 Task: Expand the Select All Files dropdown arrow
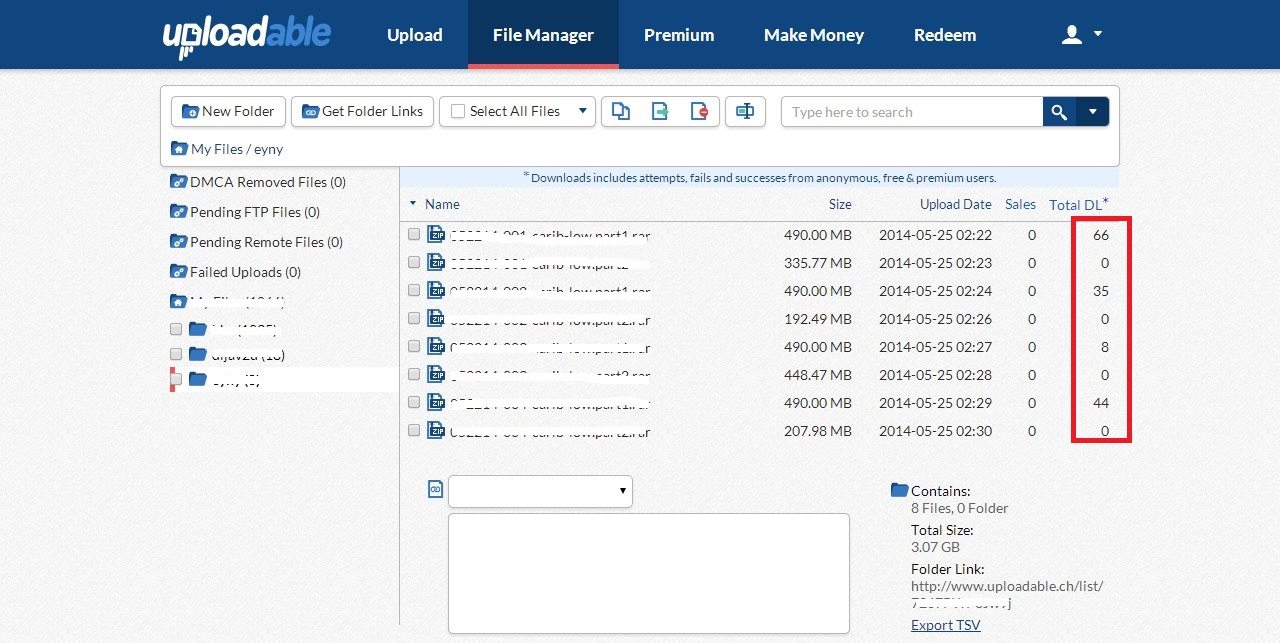click(x=582, y=111)
